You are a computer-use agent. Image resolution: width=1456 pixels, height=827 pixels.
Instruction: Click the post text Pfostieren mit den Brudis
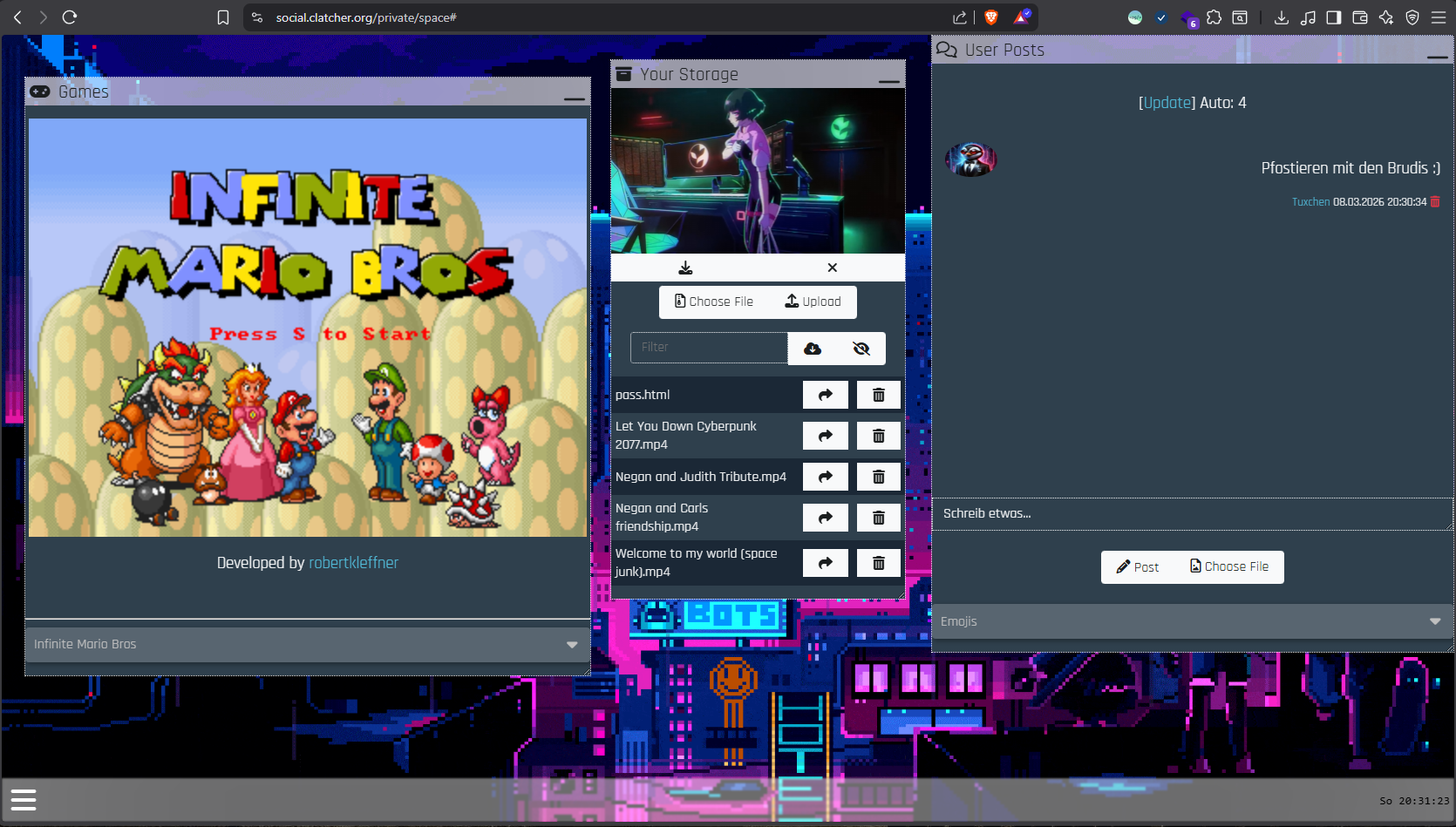[x=1351, y=168]
